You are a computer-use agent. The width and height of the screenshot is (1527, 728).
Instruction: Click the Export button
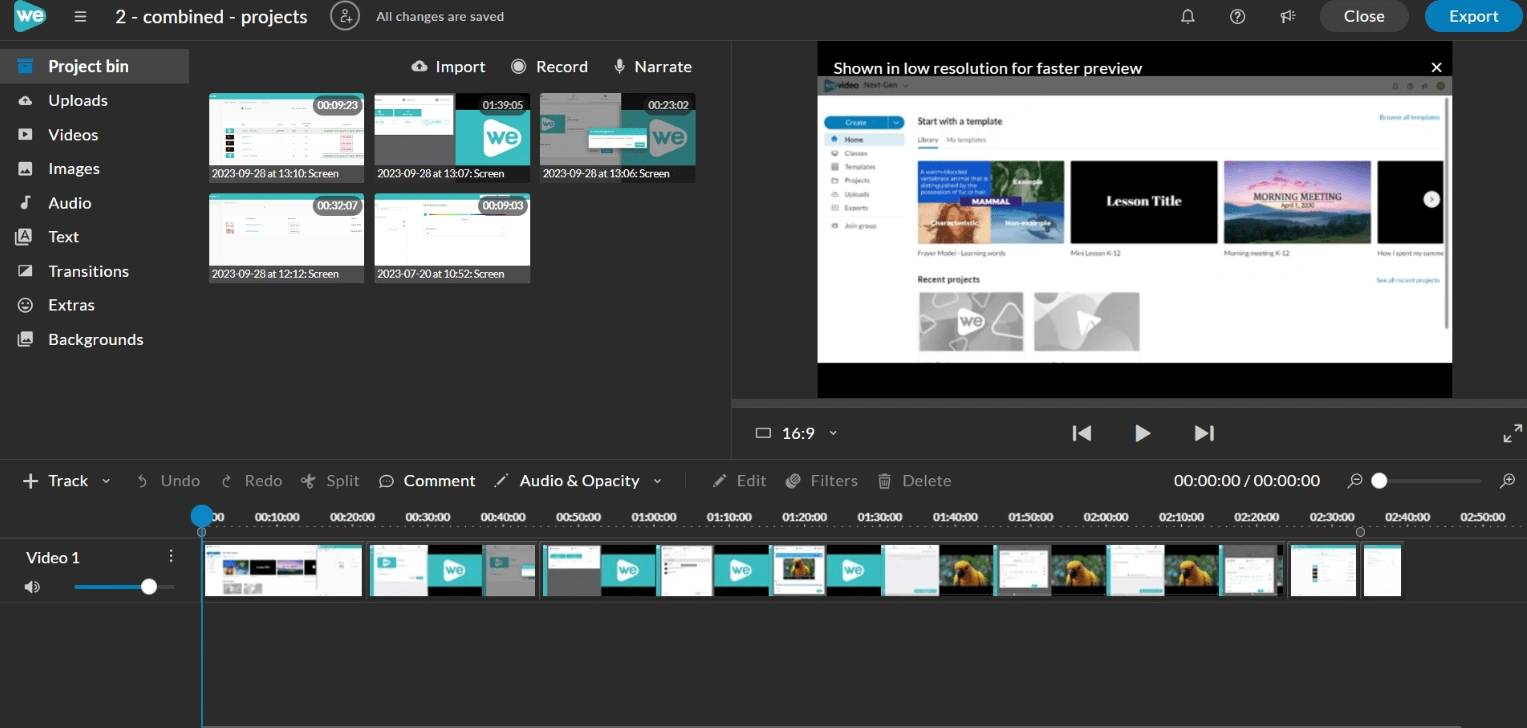coord(1474,16)
